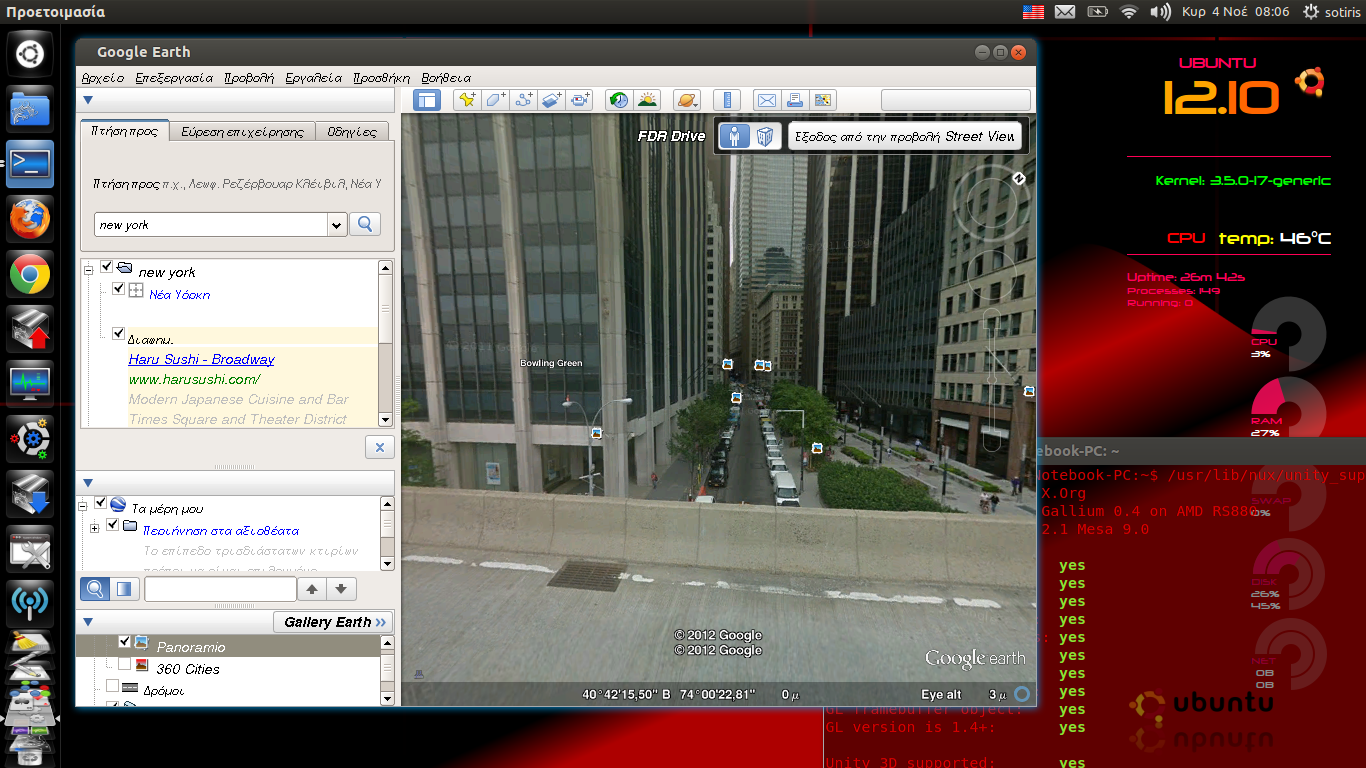Open the planet switcher (Saturn icon)
Screen dimensions: 1366x768
pos(687,100)
